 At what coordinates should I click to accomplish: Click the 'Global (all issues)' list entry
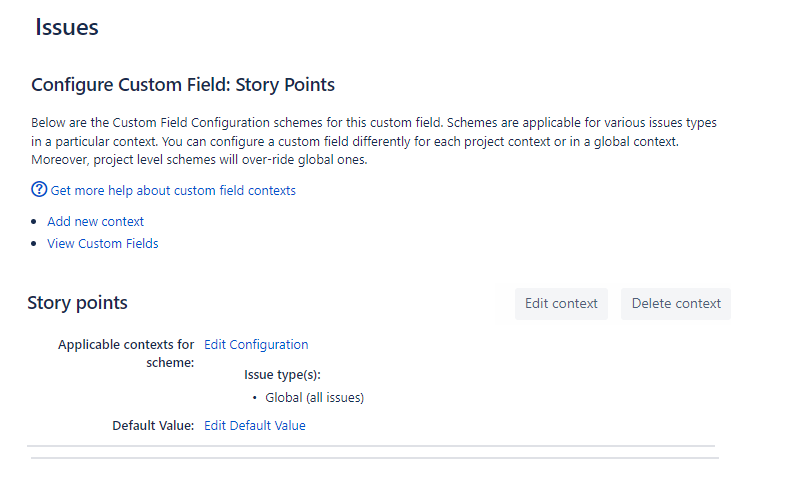314,397
